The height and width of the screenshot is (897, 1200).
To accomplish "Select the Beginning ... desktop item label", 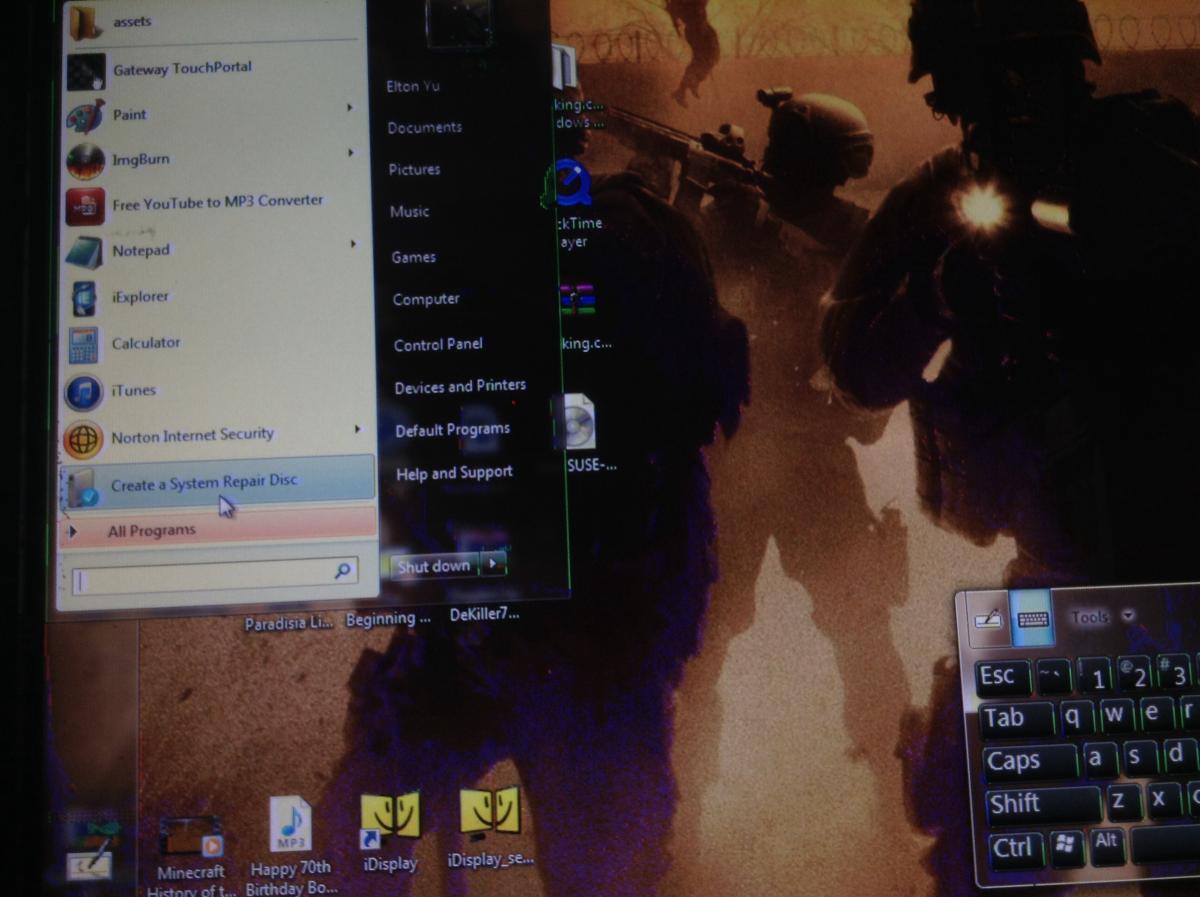I will coord(388,619).
